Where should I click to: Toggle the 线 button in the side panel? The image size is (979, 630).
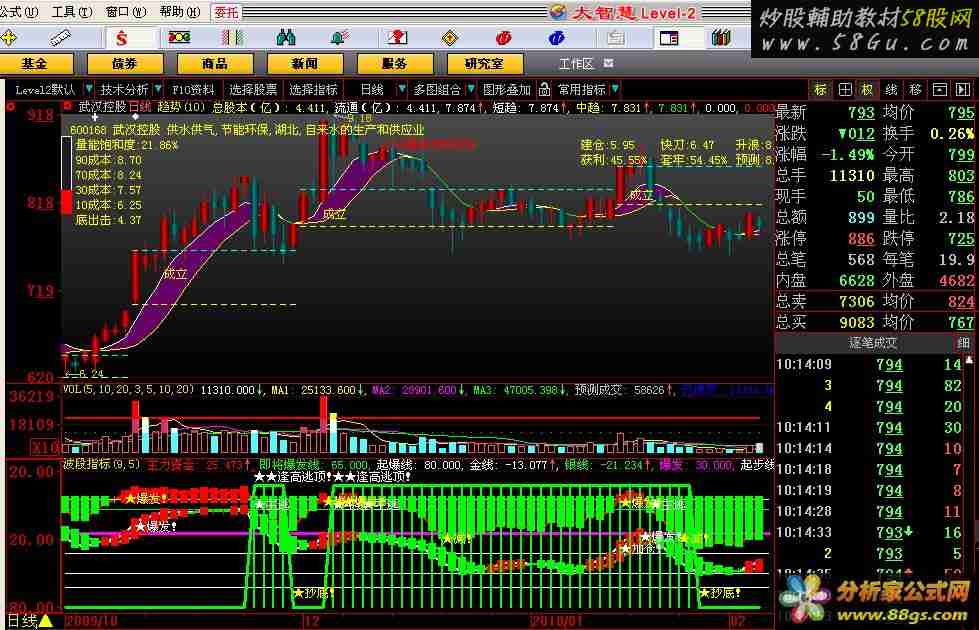coord(891,90)
